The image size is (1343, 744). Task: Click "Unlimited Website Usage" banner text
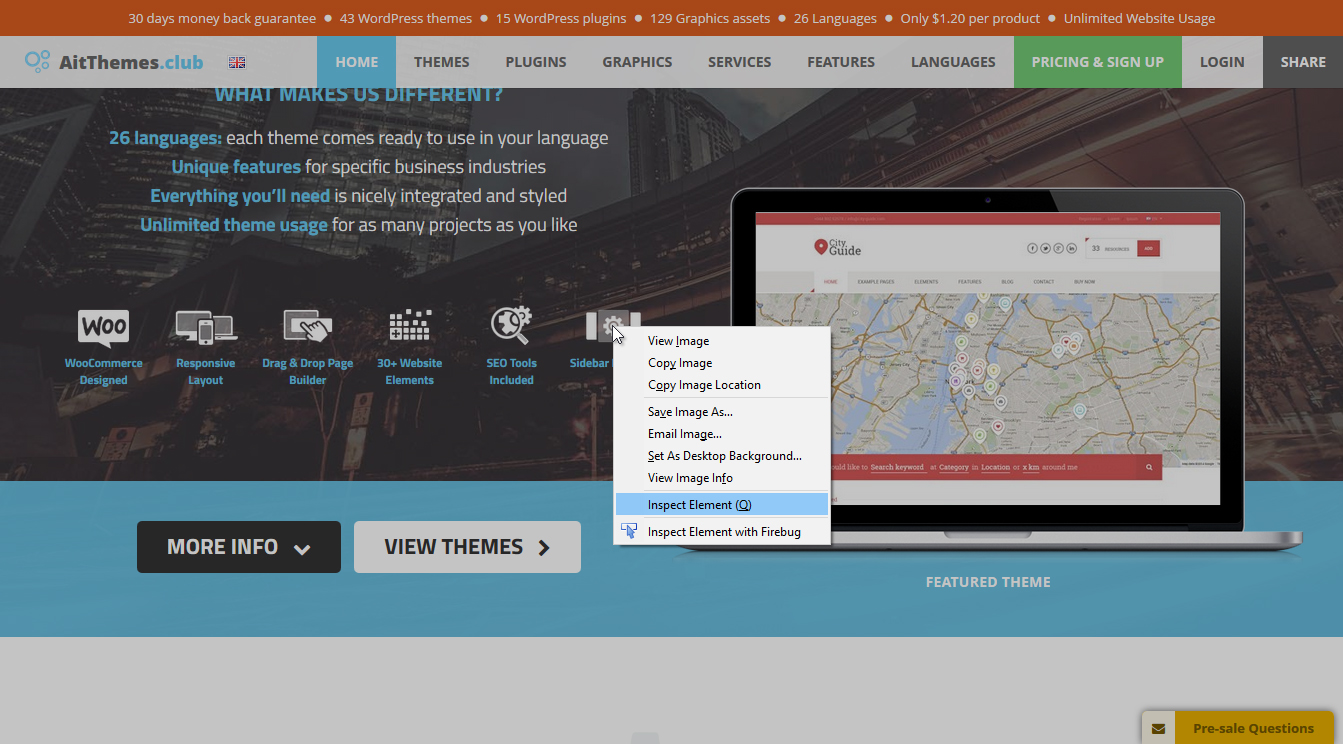(x=1140, y=18)
